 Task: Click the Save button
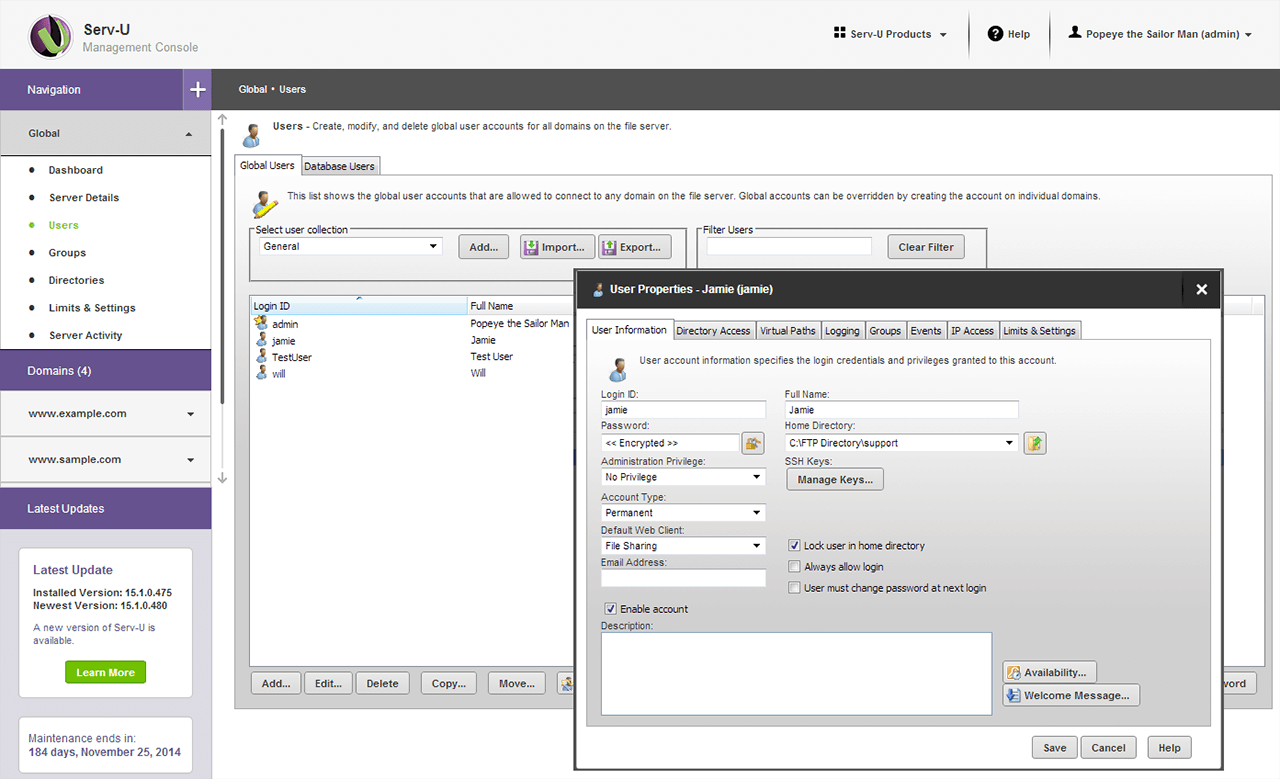1054,747
